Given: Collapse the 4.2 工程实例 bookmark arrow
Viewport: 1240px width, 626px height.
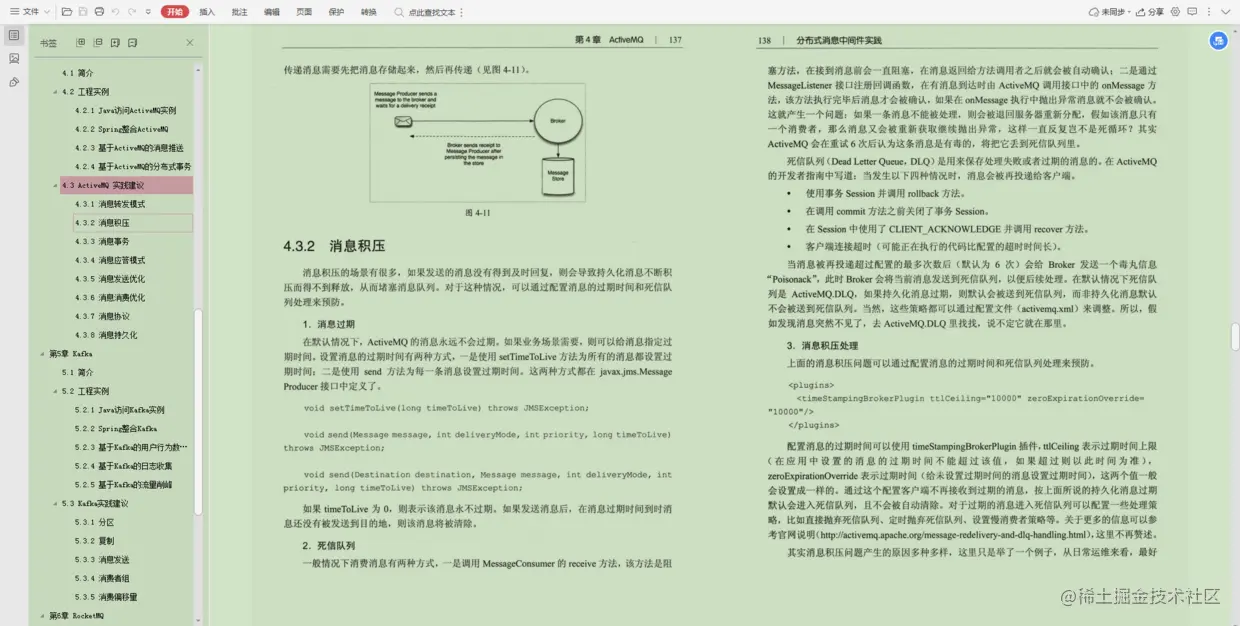Looking at the screenshot, I should coord(54,92).
